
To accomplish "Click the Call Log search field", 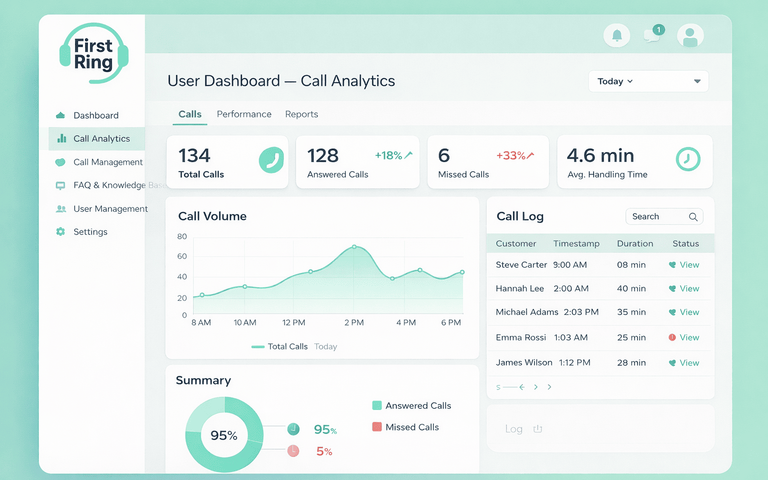I will pyautogui.click(x=655, y=217).
